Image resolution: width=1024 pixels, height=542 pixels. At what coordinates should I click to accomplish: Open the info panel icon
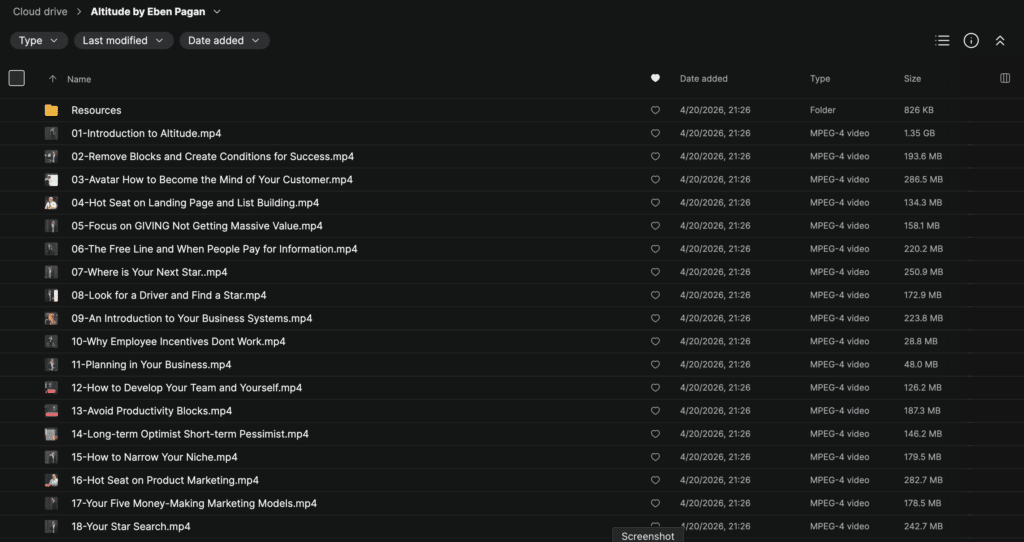click(x=971, y=41)
